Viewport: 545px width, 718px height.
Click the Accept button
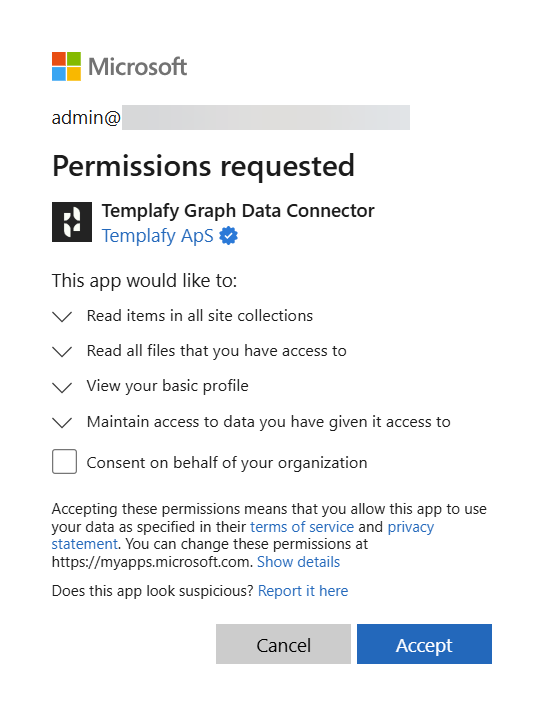(x=424, y=644)
